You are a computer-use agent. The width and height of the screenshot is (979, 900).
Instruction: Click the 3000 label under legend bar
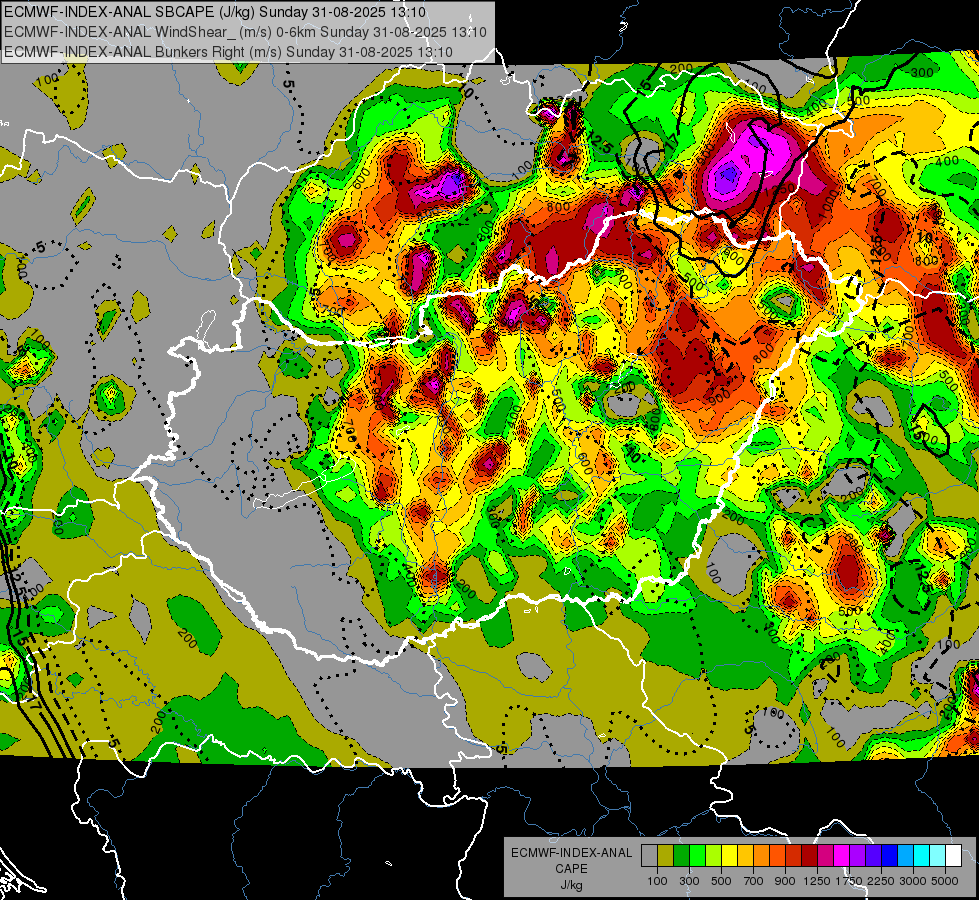pos(913,881)
